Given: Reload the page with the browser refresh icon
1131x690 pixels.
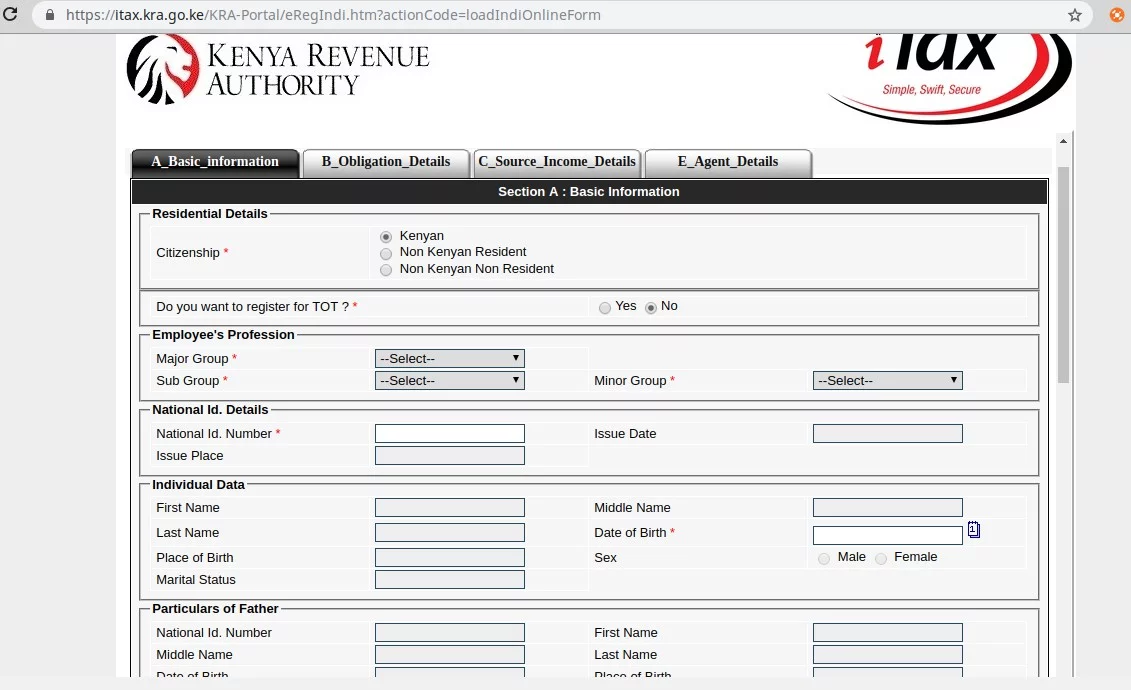Looking at the screenshot, I should coord(10,14).
